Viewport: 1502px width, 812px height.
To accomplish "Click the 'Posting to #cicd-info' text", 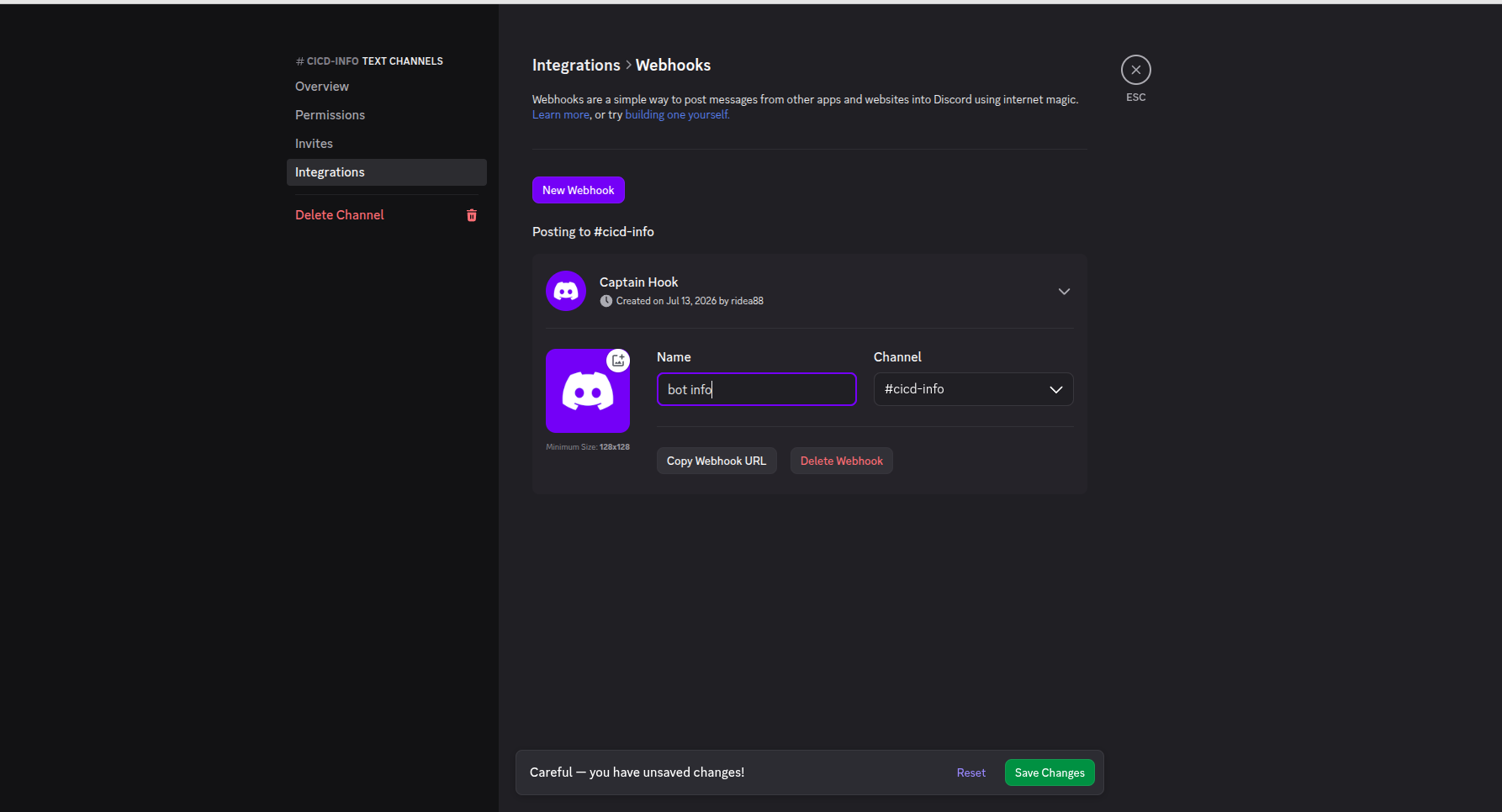I will pos(593,232).
